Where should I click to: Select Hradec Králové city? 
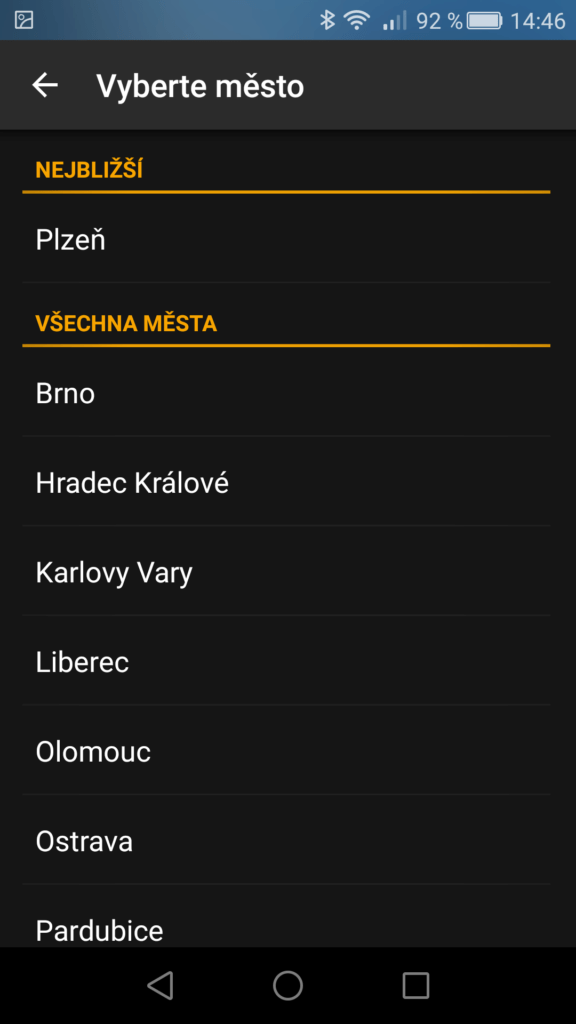[286, 482]
